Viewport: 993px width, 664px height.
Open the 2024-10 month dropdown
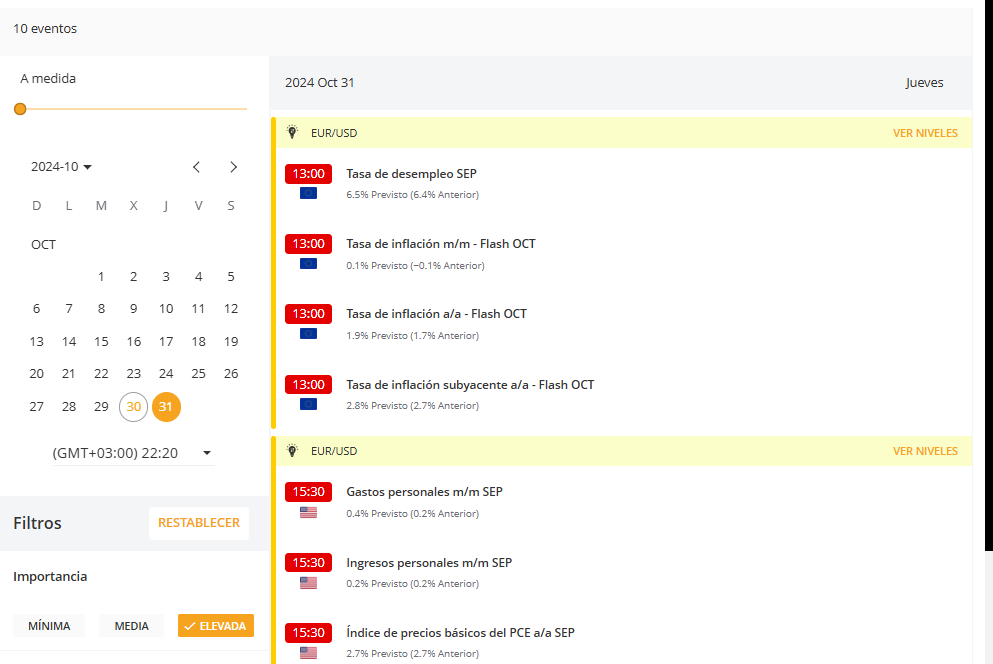pyautogui.click(x=61, y=166)
